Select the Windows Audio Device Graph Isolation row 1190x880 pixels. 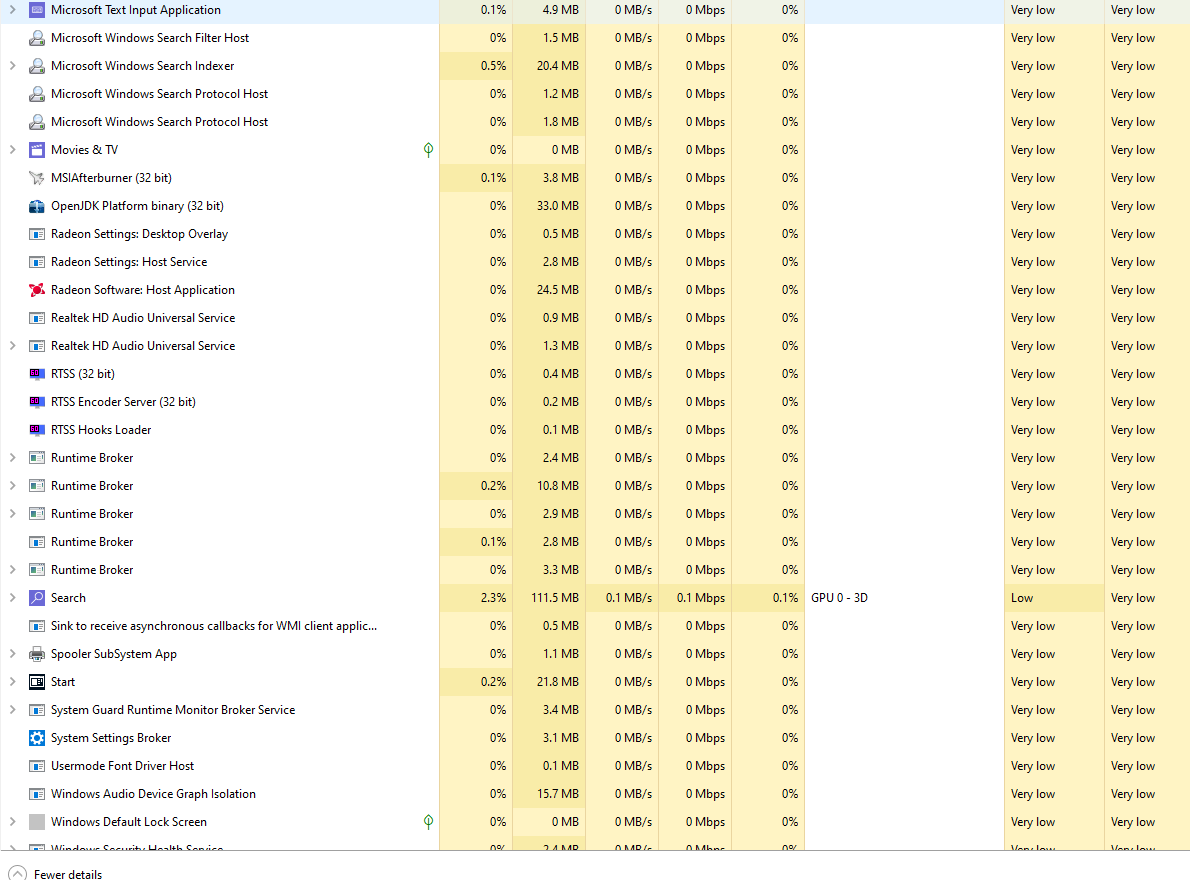point(153,794)
